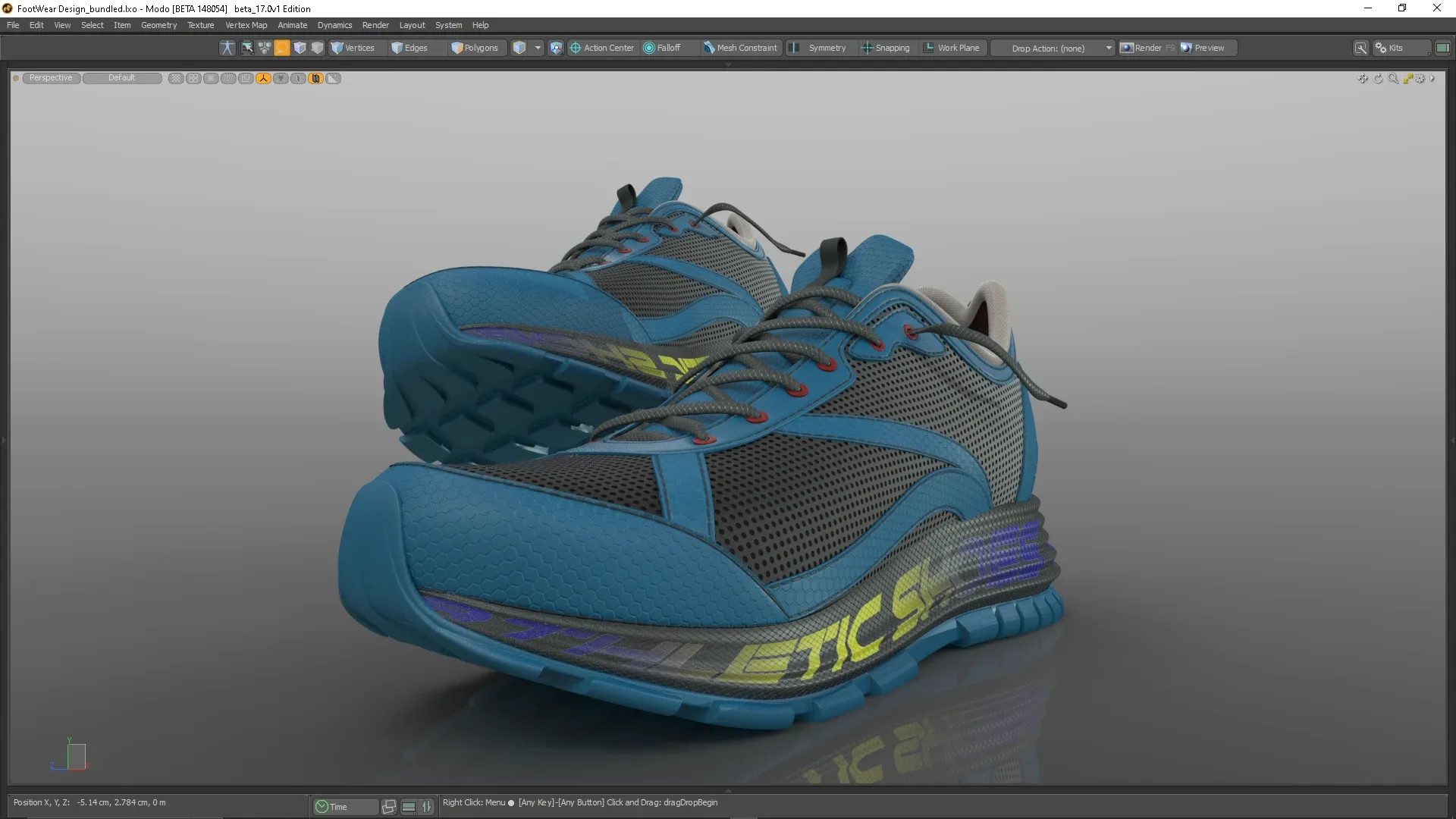The width and height of the screenshot is (1456, 819).
Task: Toggle the orange lasso selection icon
Action: click(282, 48)
